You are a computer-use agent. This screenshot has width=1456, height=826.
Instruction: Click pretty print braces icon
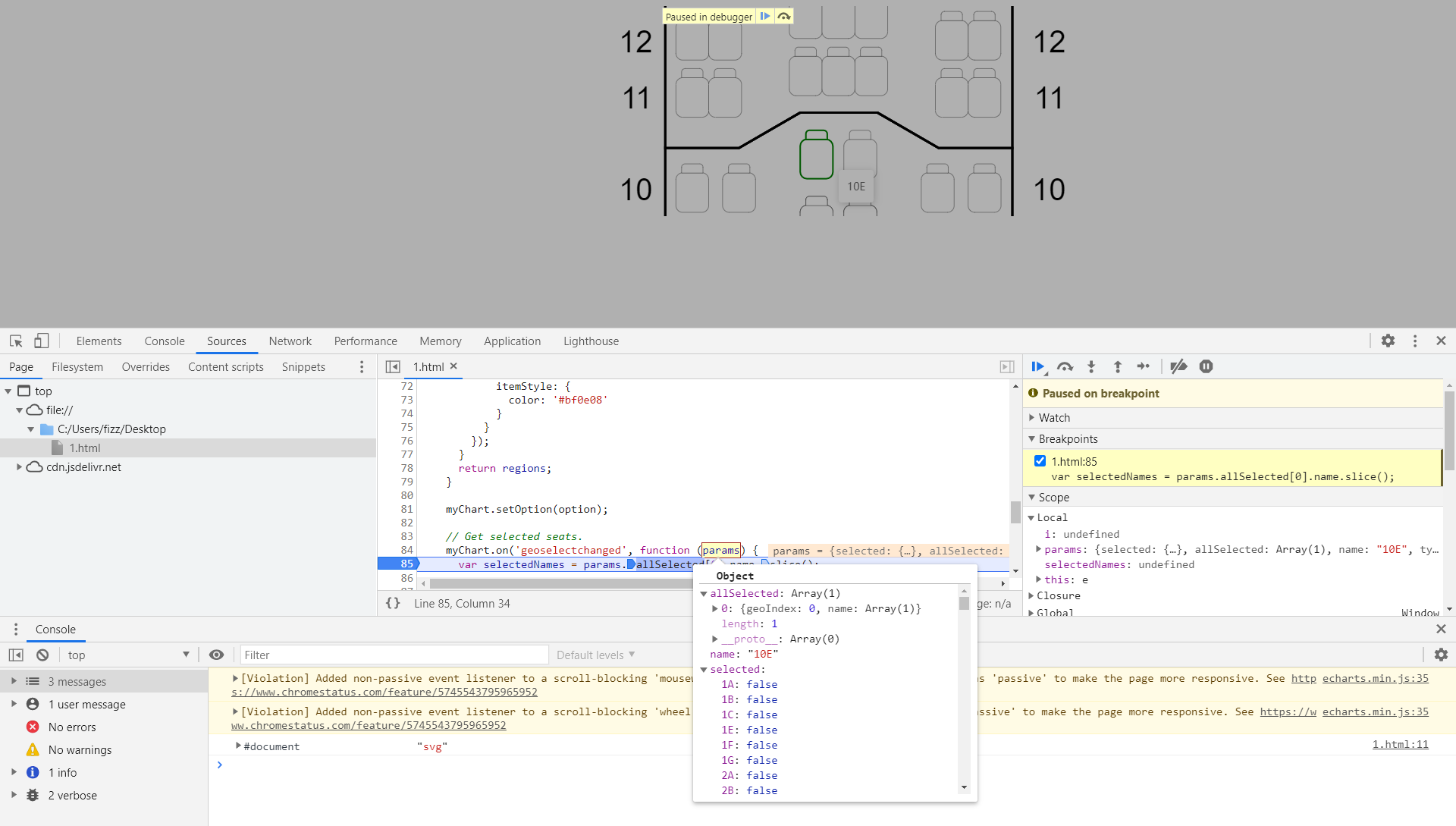click(393, 604)
